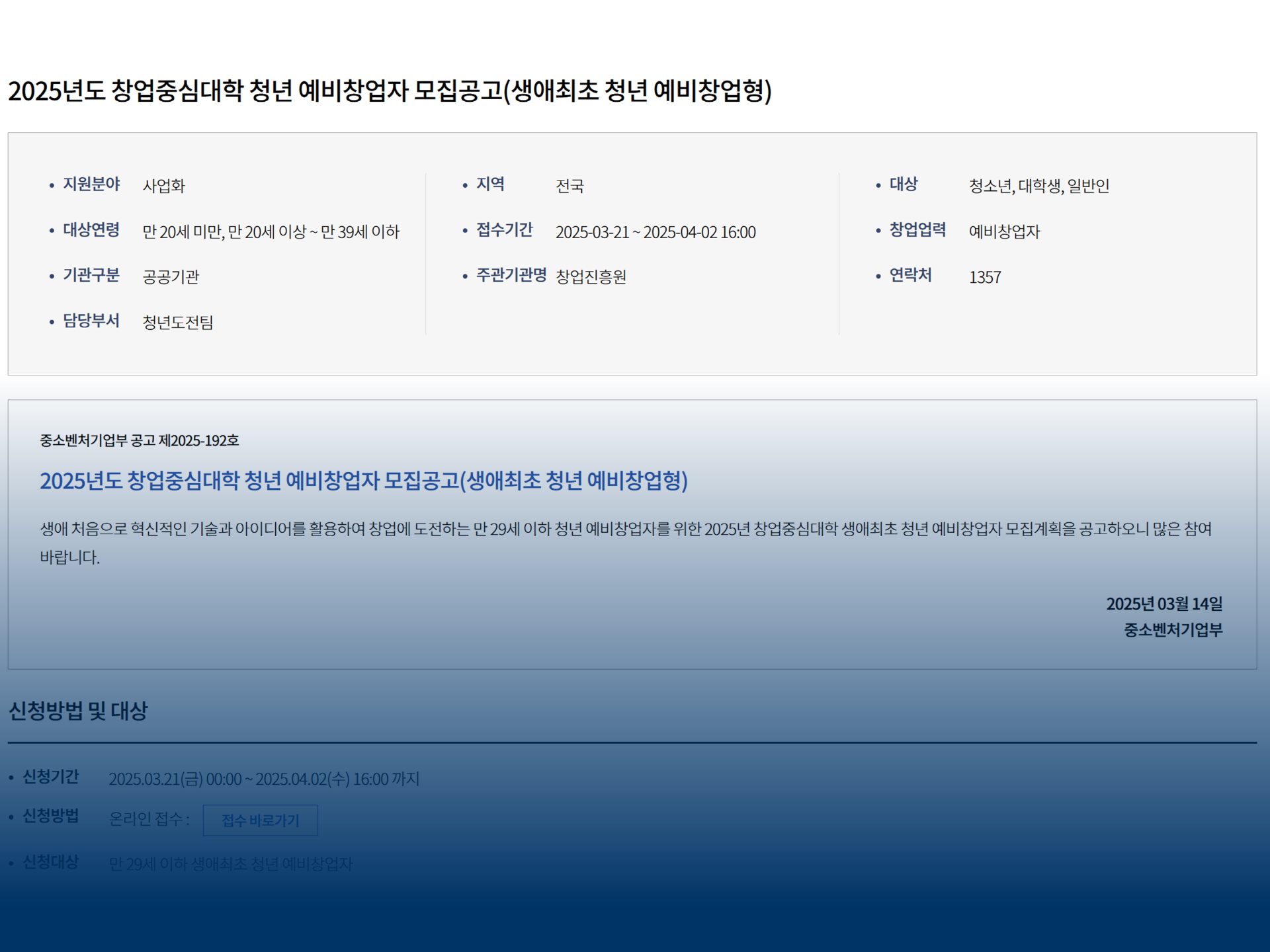Click the 대상연령 age range text
The height and width of the screenshot is (952, 1270).
[271, 232]
